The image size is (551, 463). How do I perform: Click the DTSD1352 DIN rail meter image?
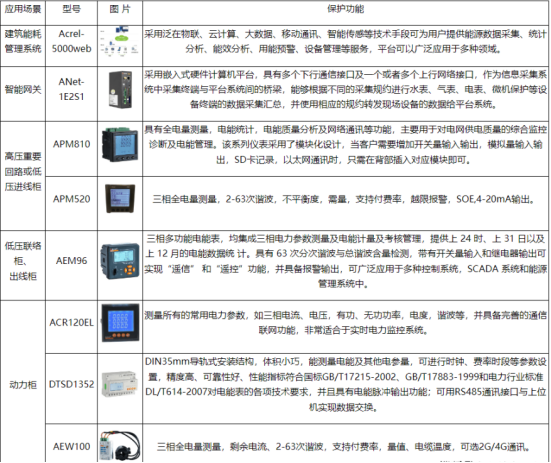(119, 384)
